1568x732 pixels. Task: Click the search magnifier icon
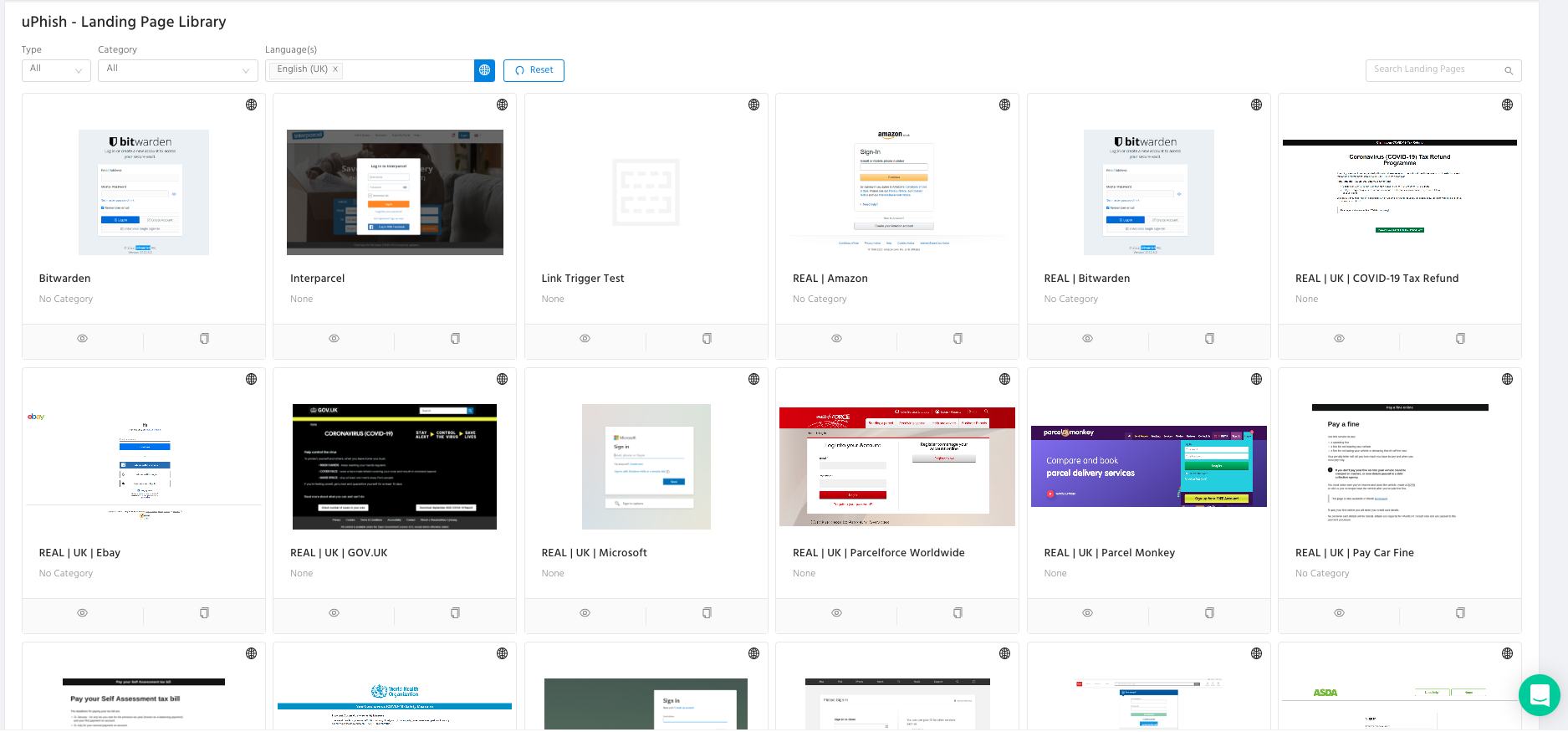(1509, 70)
